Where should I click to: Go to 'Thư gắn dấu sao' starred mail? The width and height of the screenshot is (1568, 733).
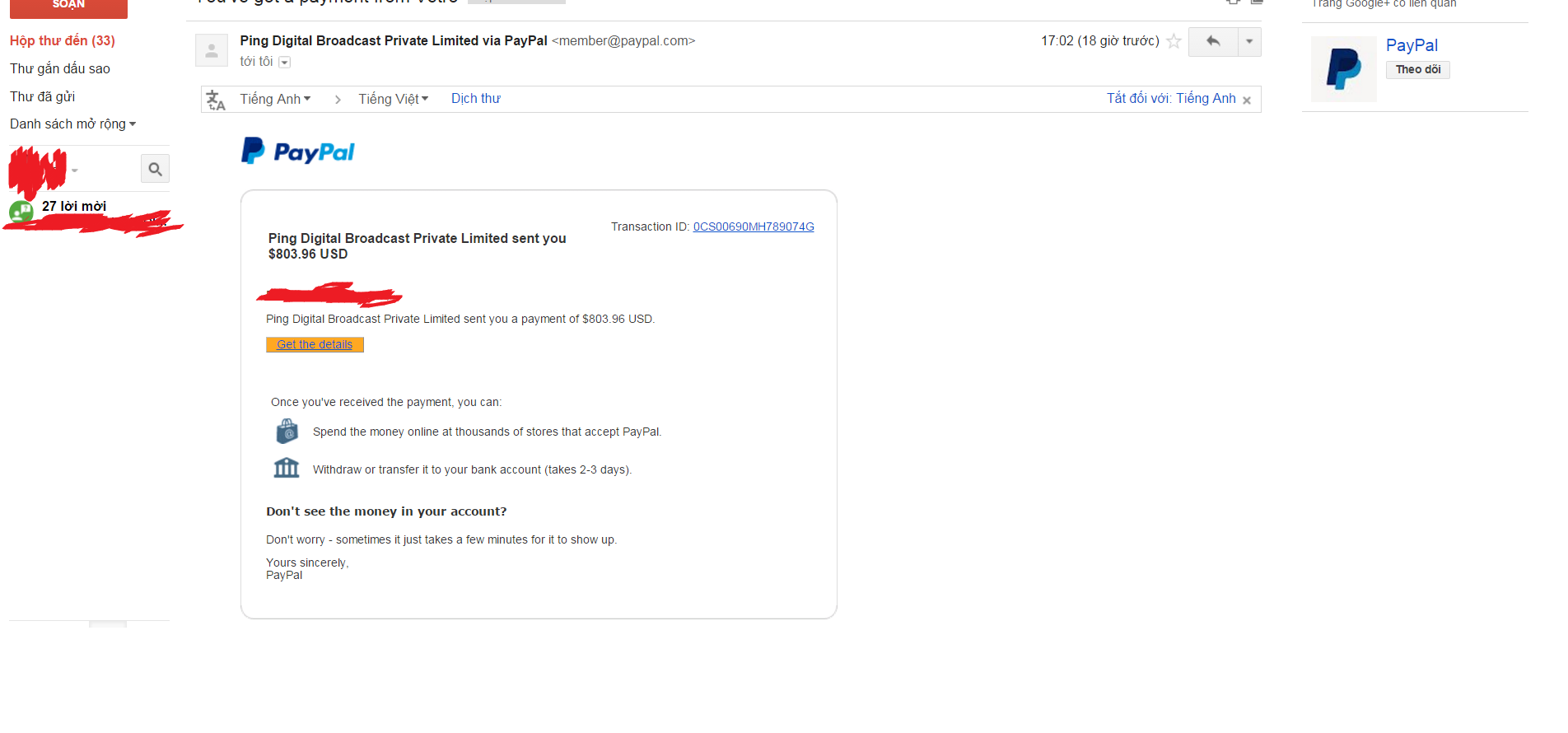pos(60,68)
